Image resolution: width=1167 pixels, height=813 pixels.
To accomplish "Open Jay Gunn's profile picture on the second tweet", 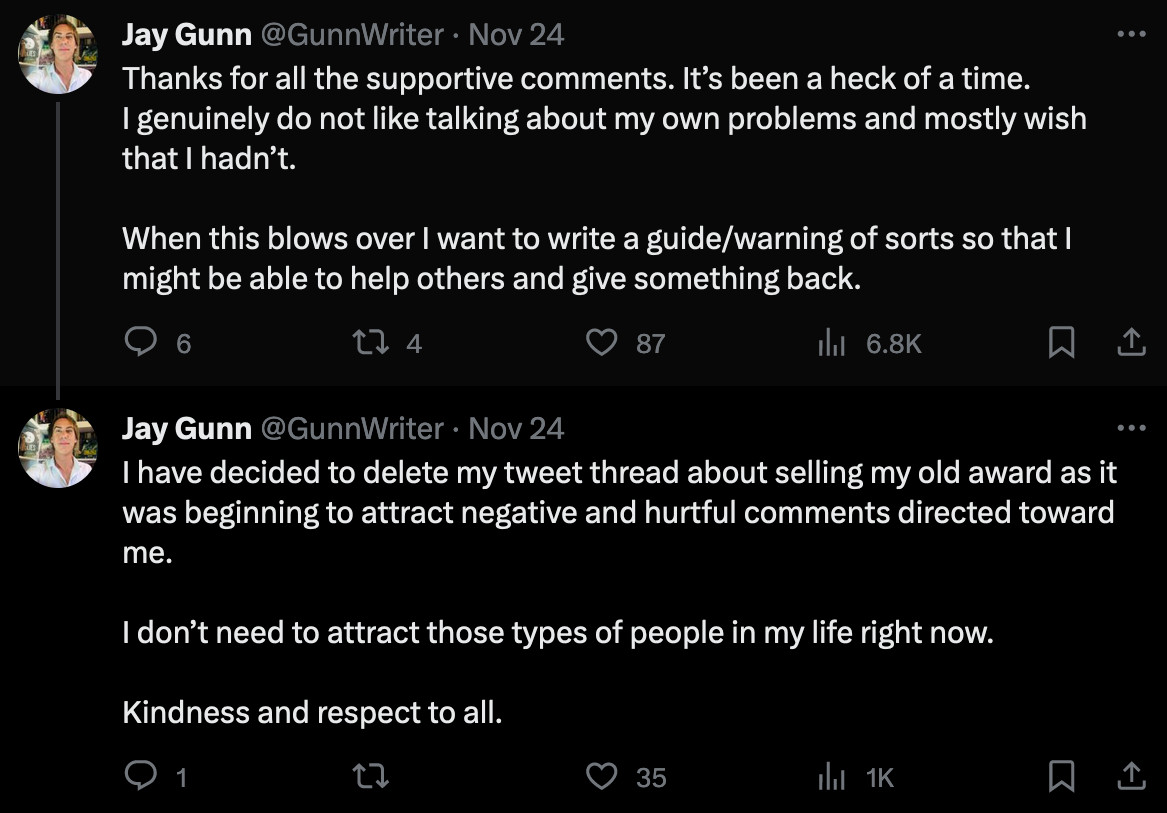I will (x=57, y=447).
